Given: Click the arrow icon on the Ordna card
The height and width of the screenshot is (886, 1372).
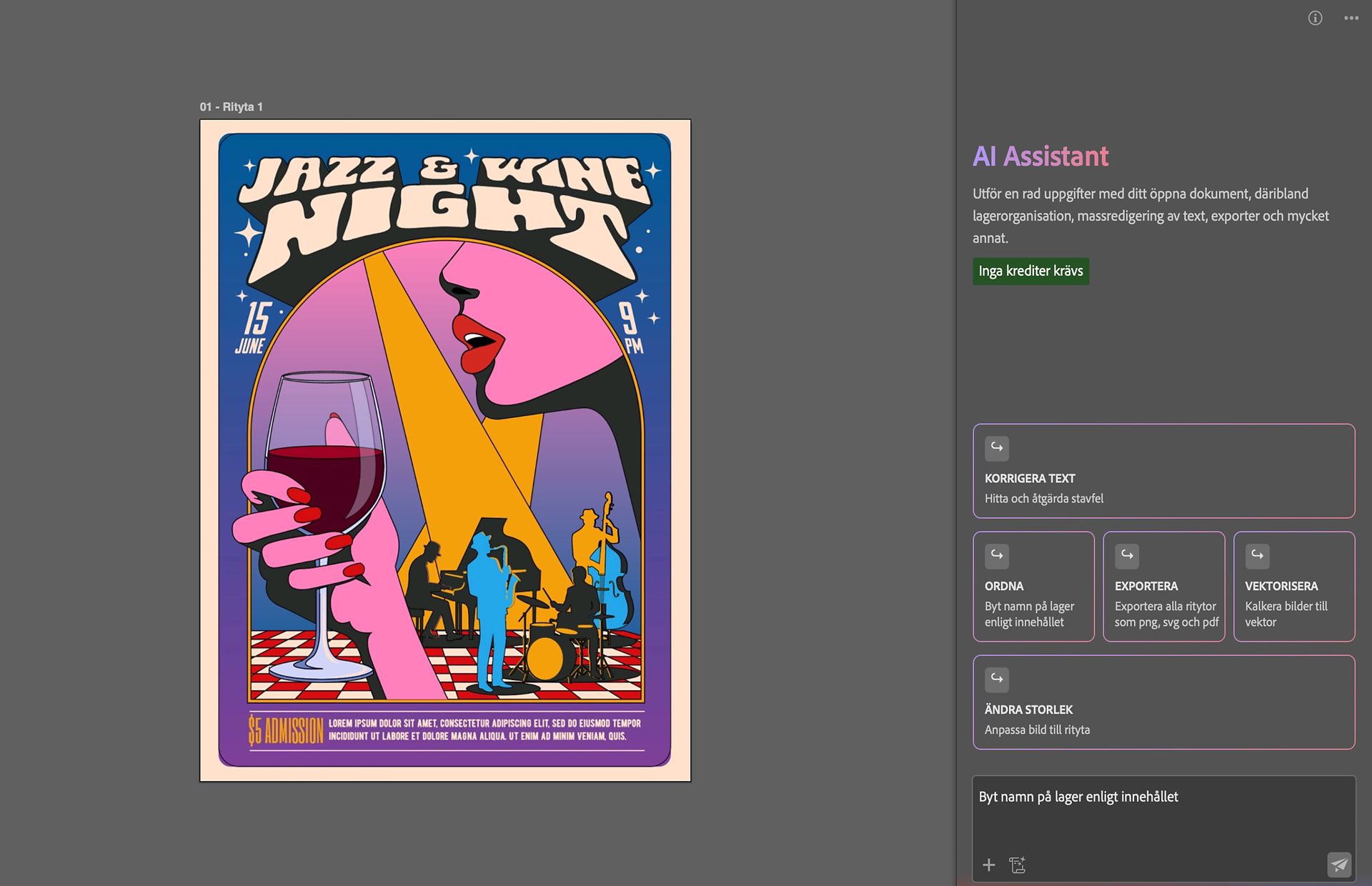Looking at the screenshot, I should (x=997, y=555).
